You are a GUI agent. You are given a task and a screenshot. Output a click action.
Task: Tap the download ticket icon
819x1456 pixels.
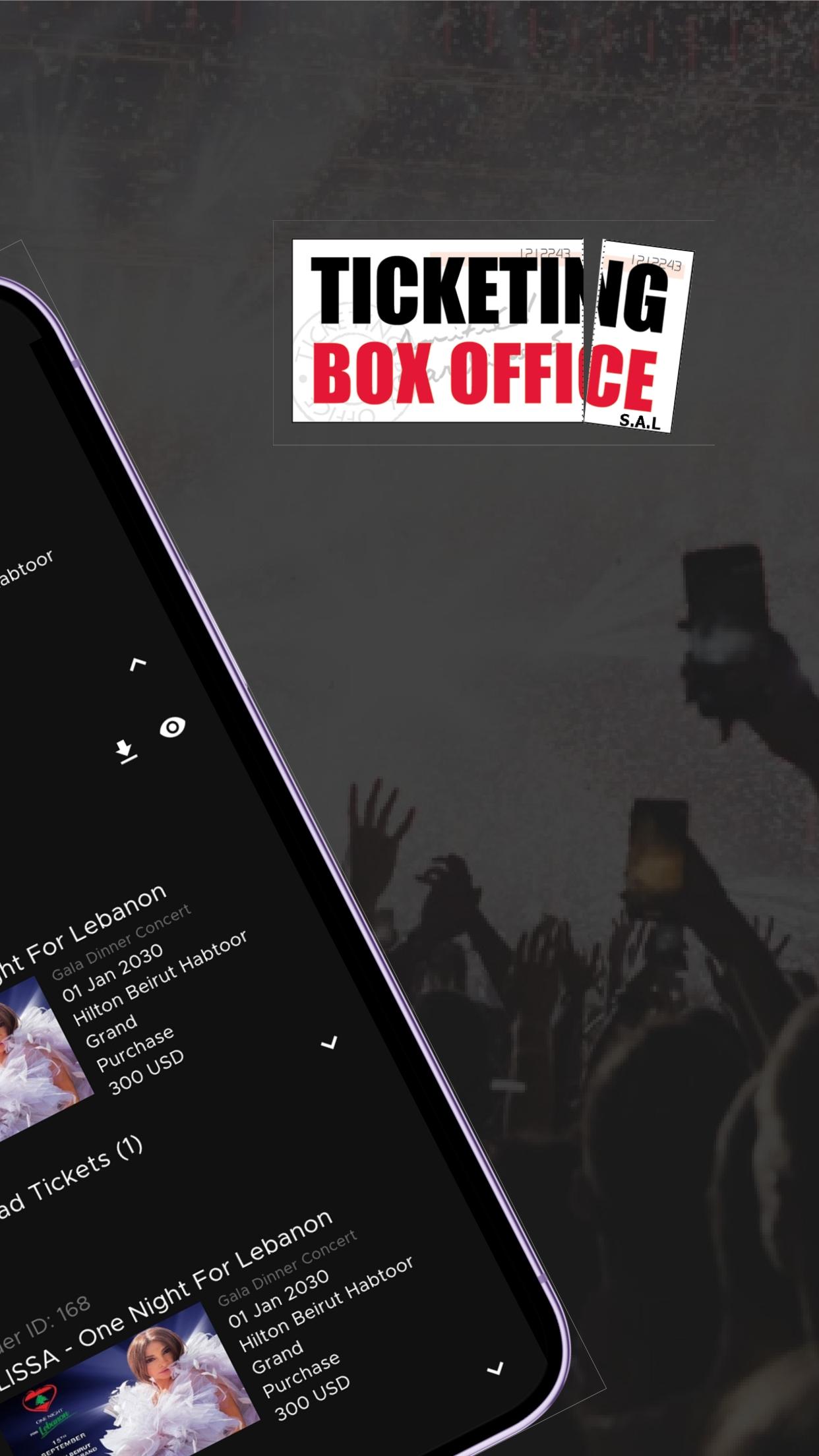[x=125, y=752]
